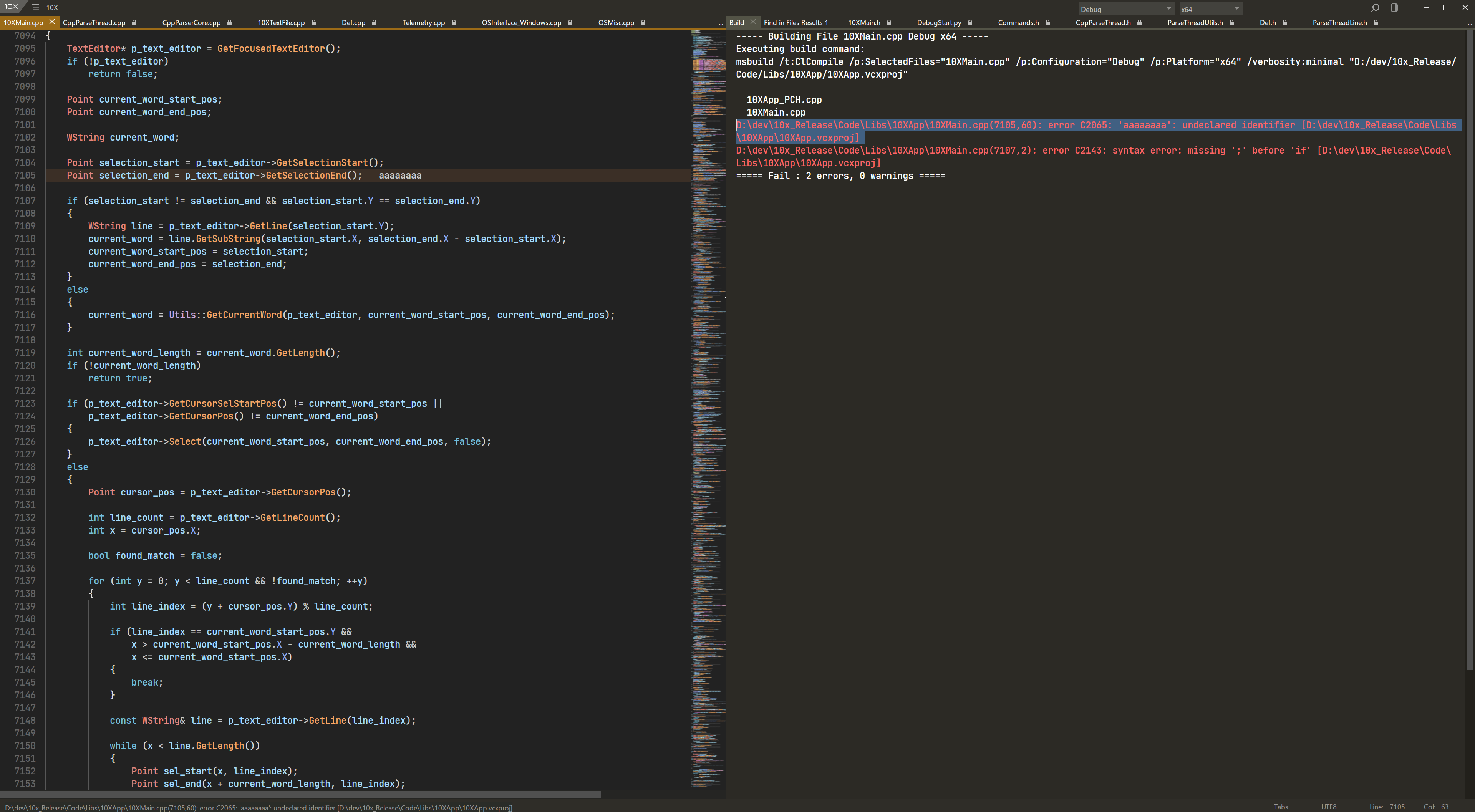This screenshot has height=812, width=1475.
Task: Open the CppParseThread.h tab
Action: tap(1103, 22)
